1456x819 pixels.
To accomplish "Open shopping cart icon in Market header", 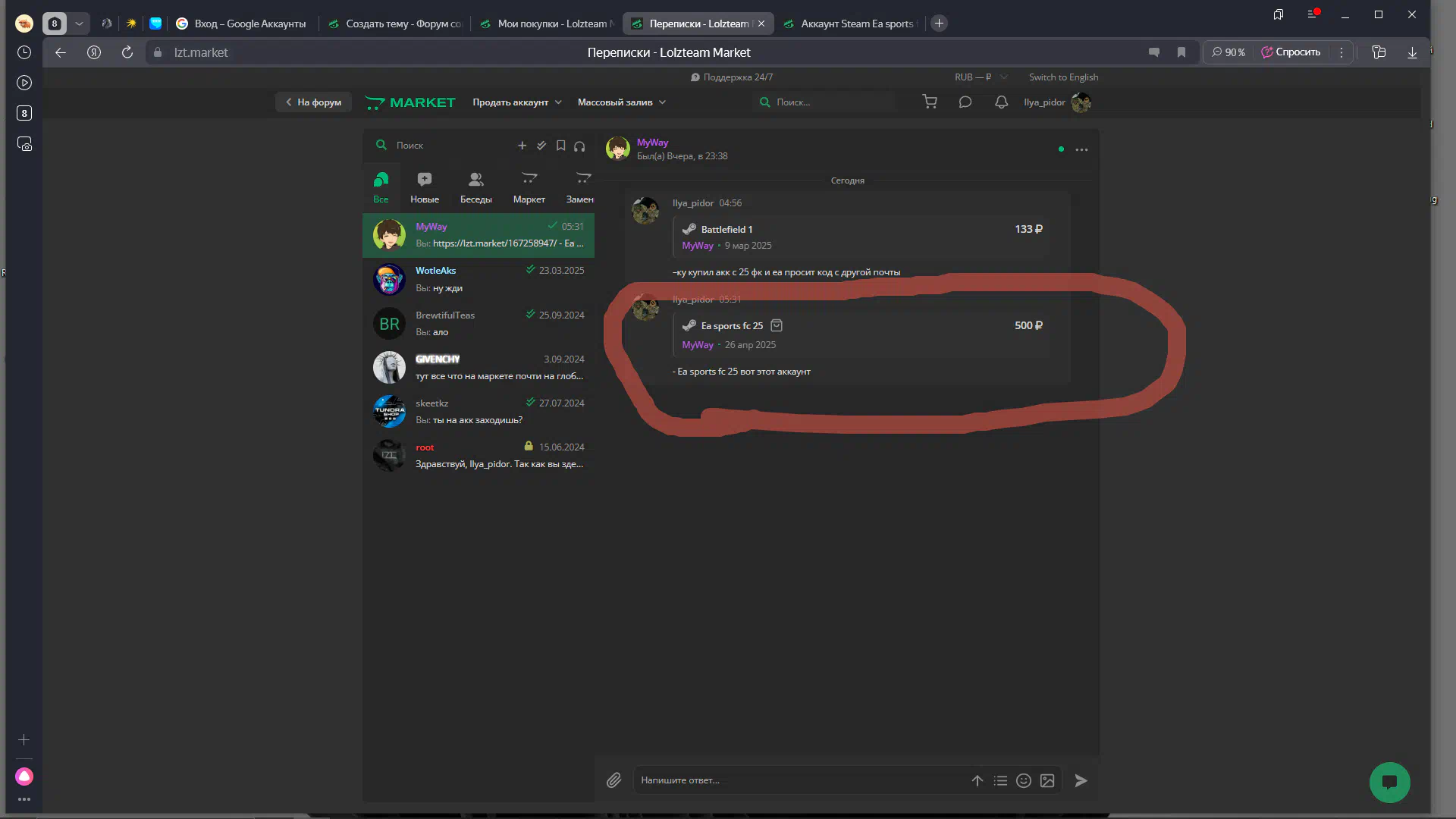I will coord(930,102).
